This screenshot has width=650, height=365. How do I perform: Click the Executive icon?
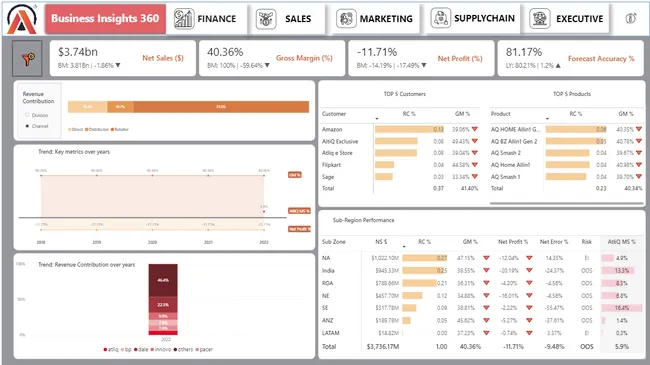pyautogui.click(x=540, y=18)
